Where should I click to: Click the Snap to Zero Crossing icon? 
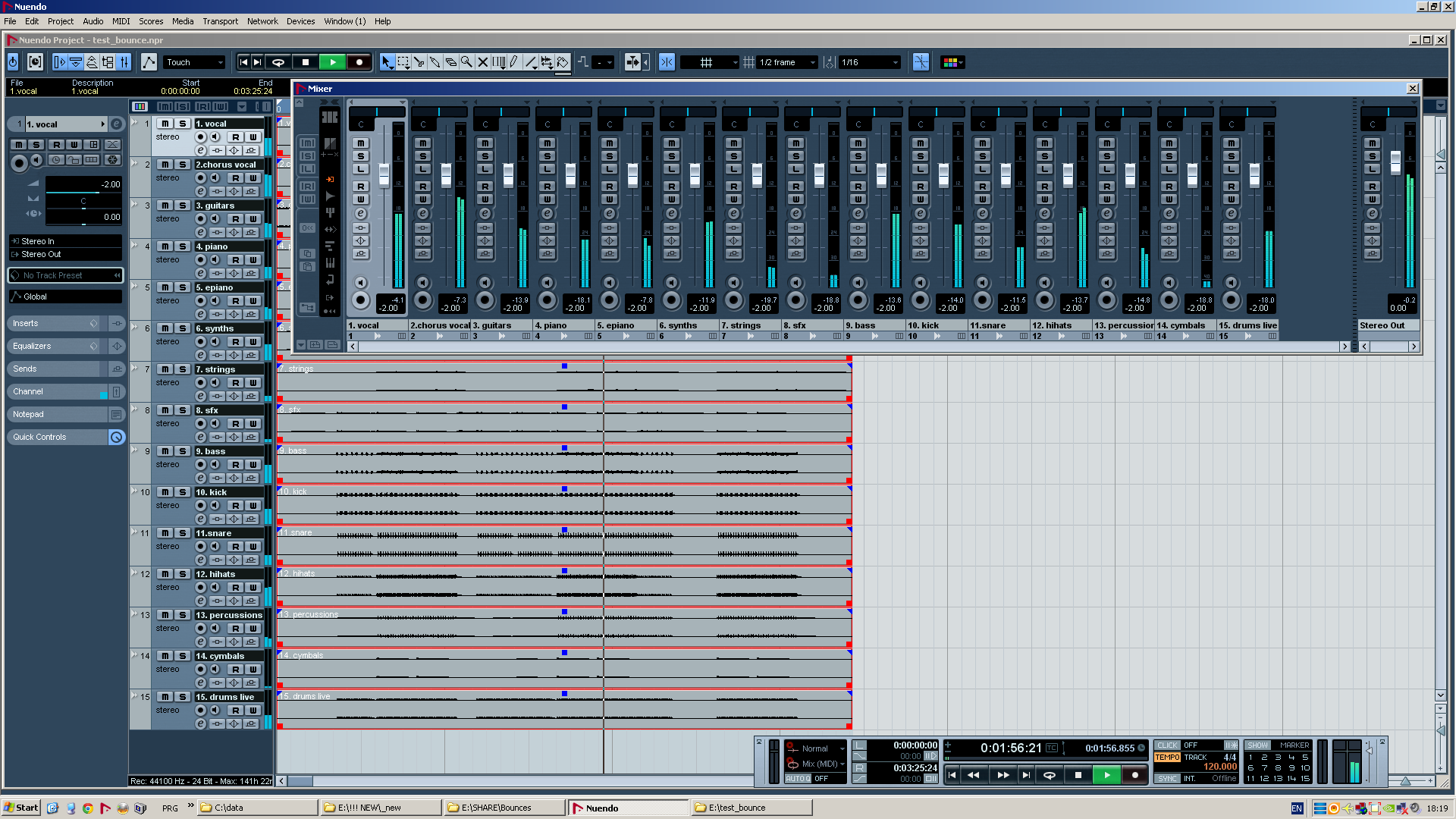coord(921,62)
